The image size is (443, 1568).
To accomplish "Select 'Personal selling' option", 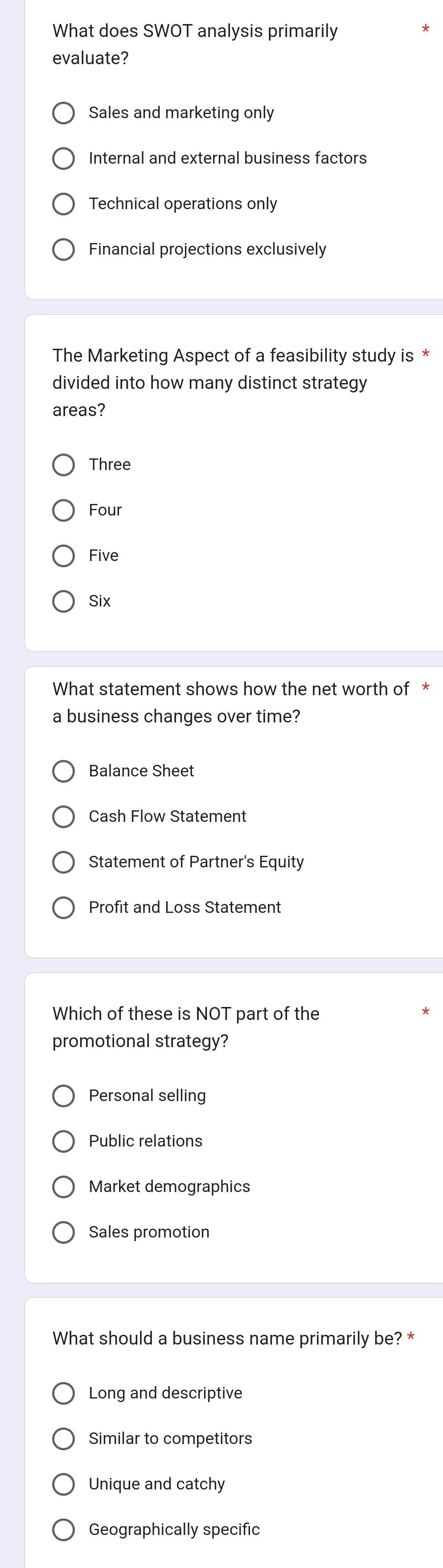I will point(63,1096).
